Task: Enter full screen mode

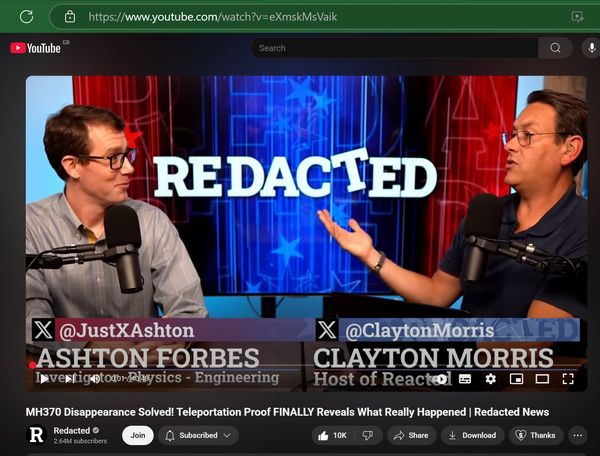Action: click(568, 379)
